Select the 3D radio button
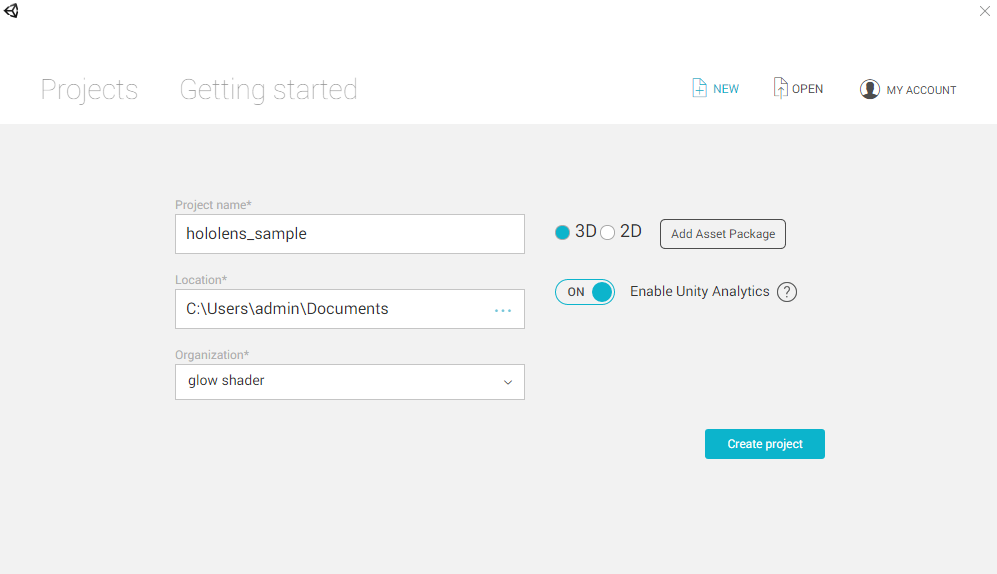The width and height of the screenshot is (997, 574). coord(562,233)
